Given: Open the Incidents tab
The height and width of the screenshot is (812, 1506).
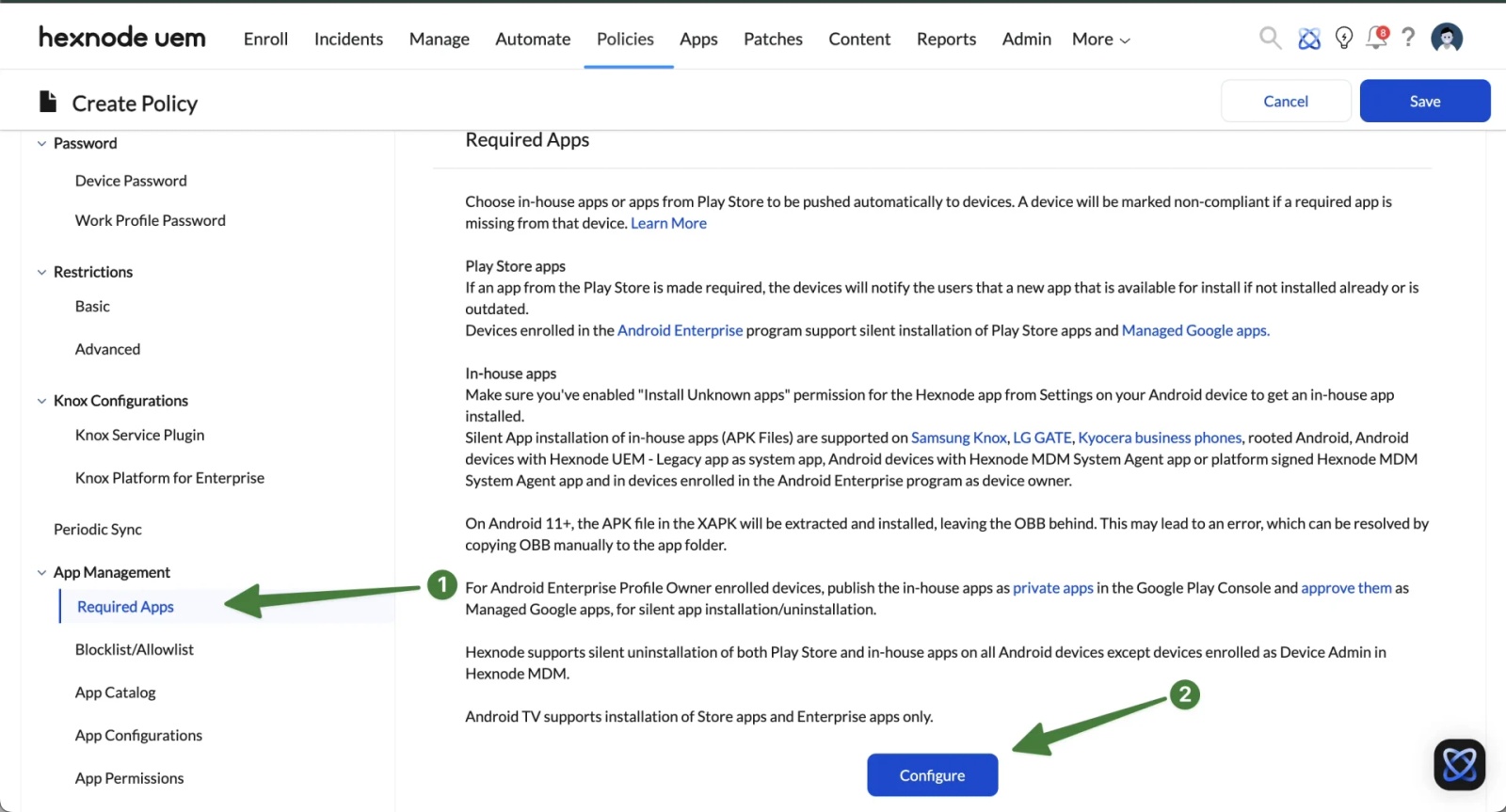Looking at the screenshot, I should pos(348,39).
